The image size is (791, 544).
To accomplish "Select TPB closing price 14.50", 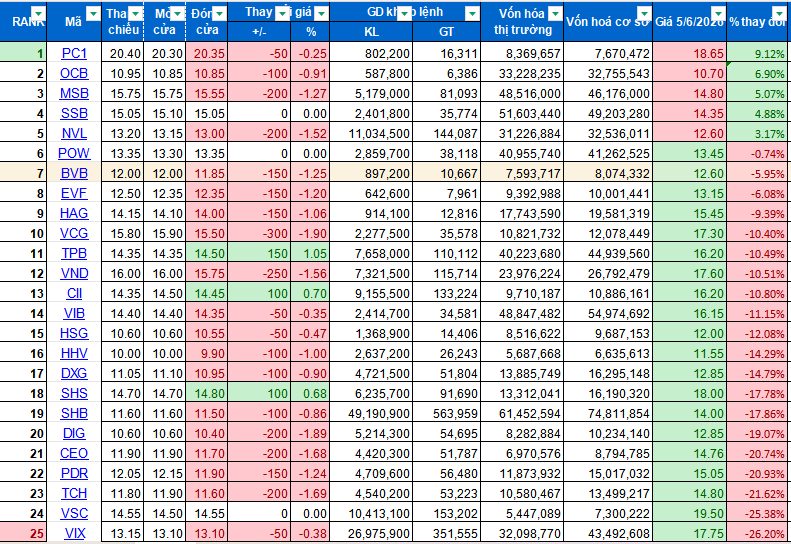I will (x=207, y=253).
